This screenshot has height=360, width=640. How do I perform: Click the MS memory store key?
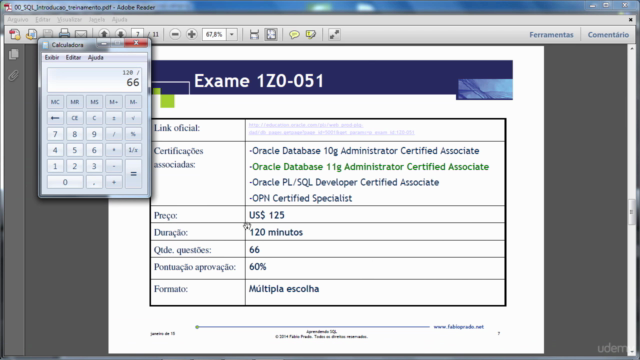[94, 102]
